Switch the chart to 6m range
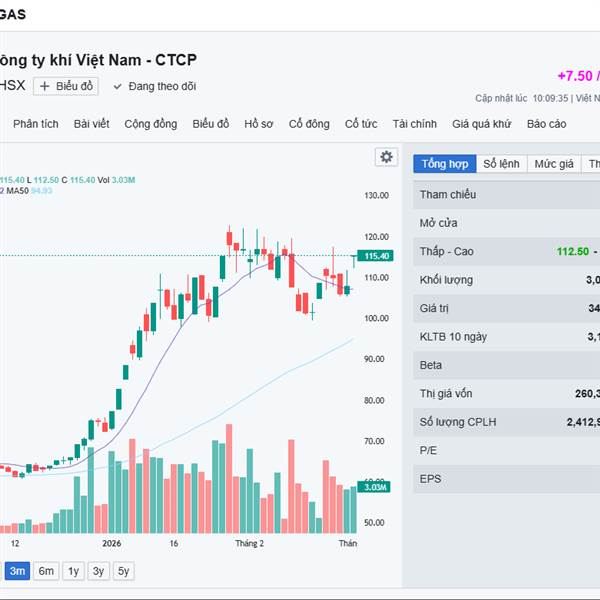Viewport: 600px width, 600px height. 46,571
